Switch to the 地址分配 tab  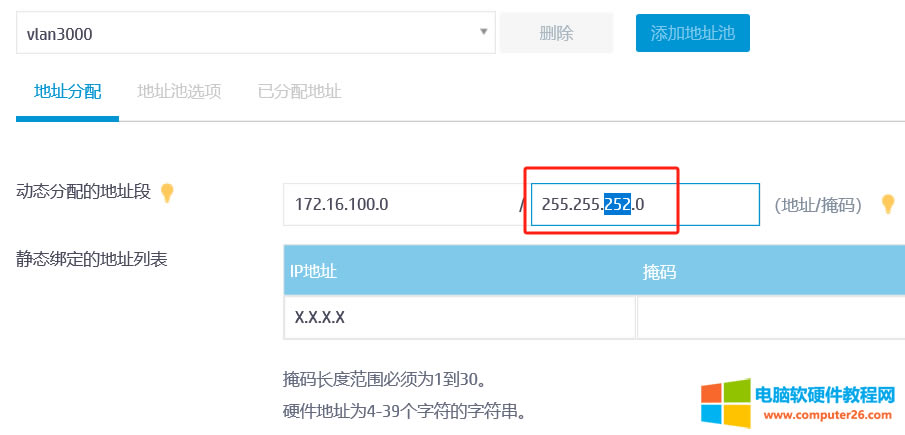[67, 91]
